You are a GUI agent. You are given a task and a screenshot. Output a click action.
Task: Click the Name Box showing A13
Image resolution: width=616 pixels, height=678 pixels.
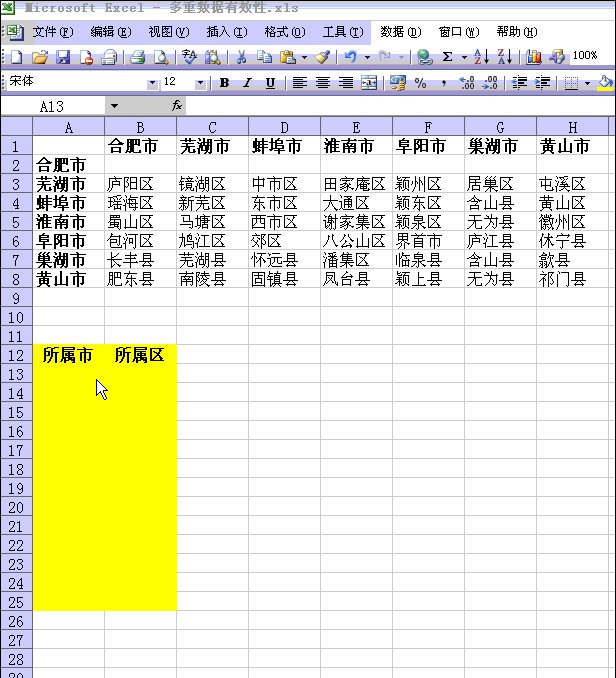tap(53, 106)
